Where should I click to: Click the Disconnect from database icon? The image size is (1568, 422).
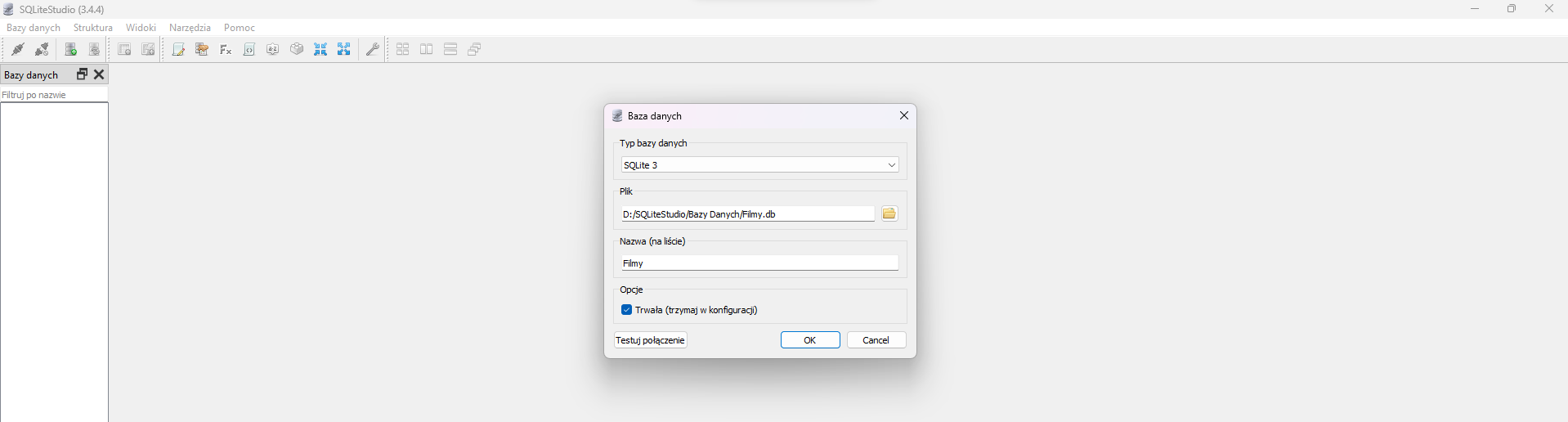(x=42, y=50)
